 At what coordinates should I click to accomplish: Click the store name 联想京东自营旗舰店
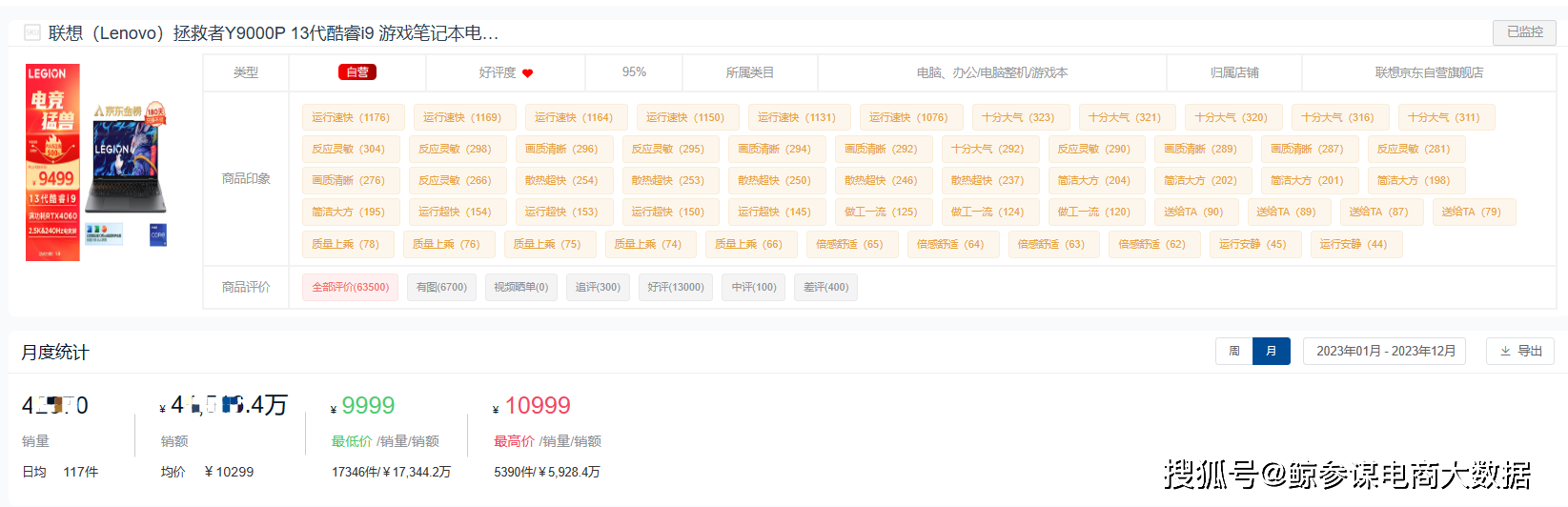(1429, 72)
